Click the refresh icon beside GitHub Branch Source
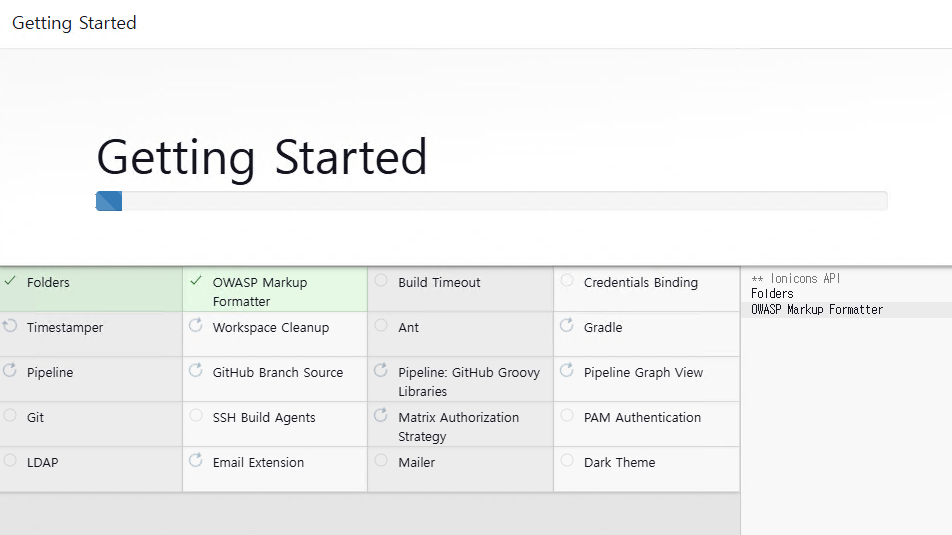The width and height of the screenshot is (952, 535). (196, 370)
